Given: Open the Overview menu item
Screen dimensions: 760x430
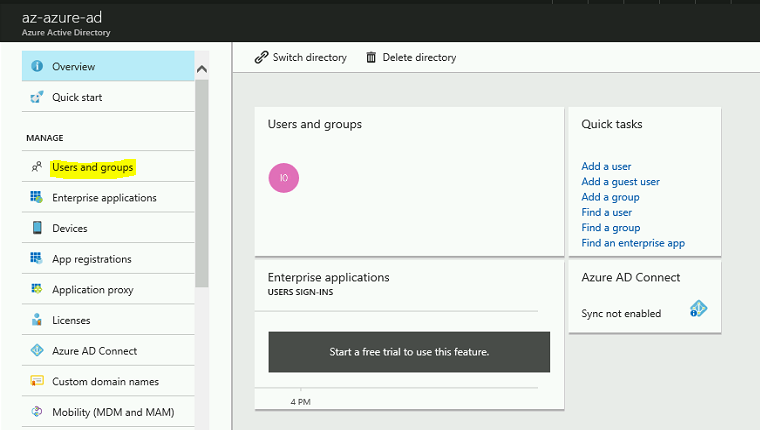Looking at the screenshot, I should coord(108,66).
